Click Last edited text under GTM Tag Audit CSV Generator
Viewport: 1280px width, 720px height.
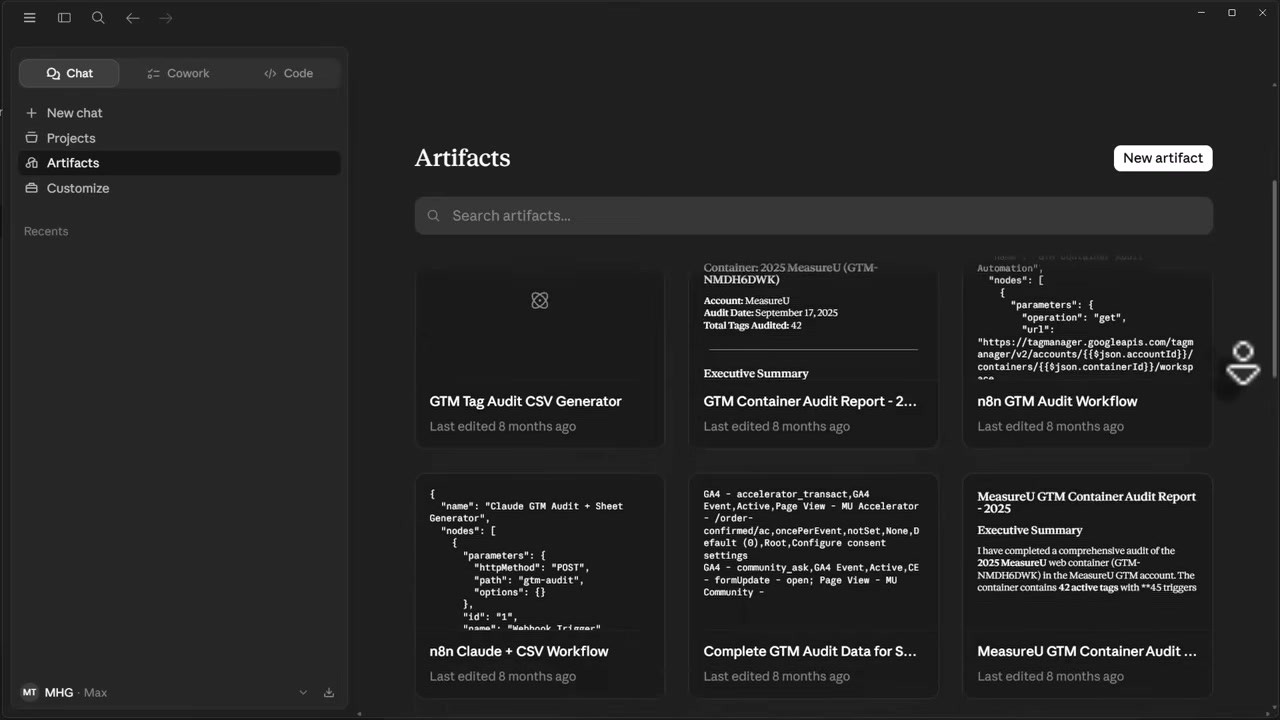click(x=503, y=426)
